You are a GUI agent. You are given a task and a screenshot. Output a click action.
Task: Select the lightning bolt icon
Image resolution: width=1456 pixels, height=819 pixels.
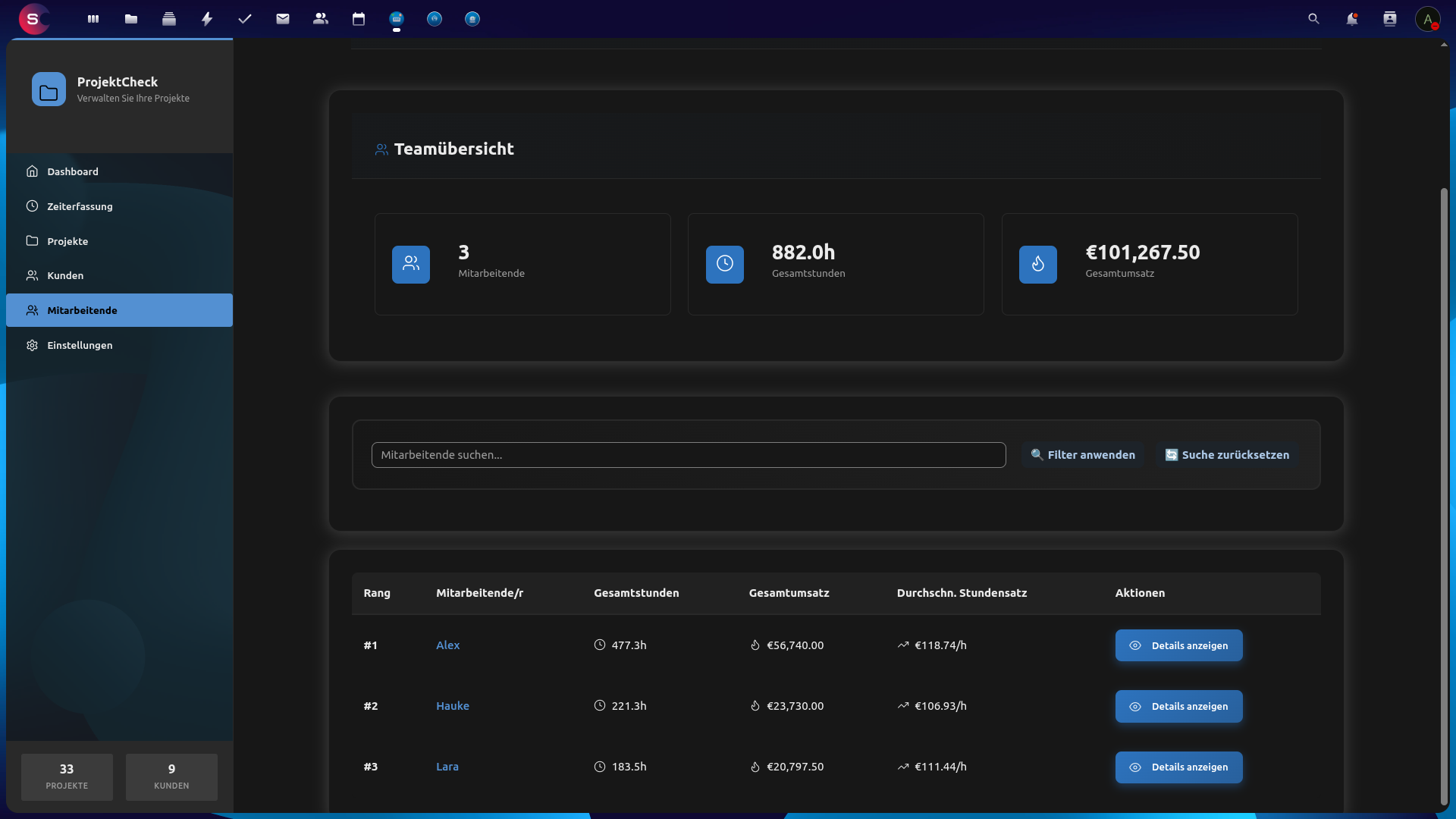[x=207, y=19]
